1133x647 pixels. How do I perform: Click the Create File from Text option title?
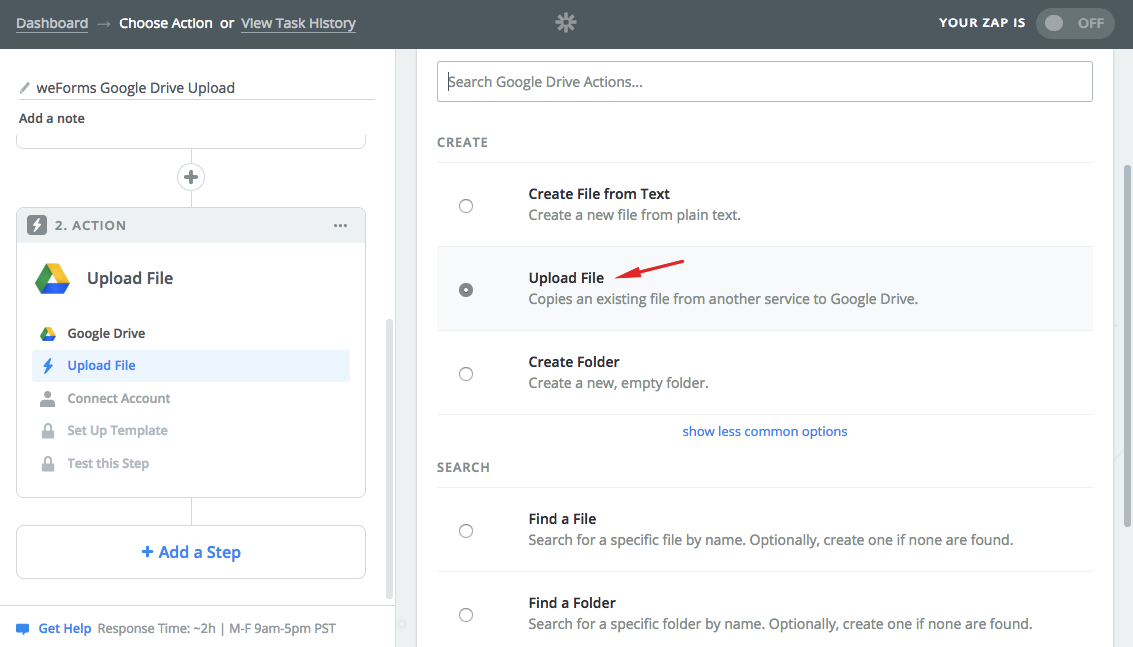(599, 194)
